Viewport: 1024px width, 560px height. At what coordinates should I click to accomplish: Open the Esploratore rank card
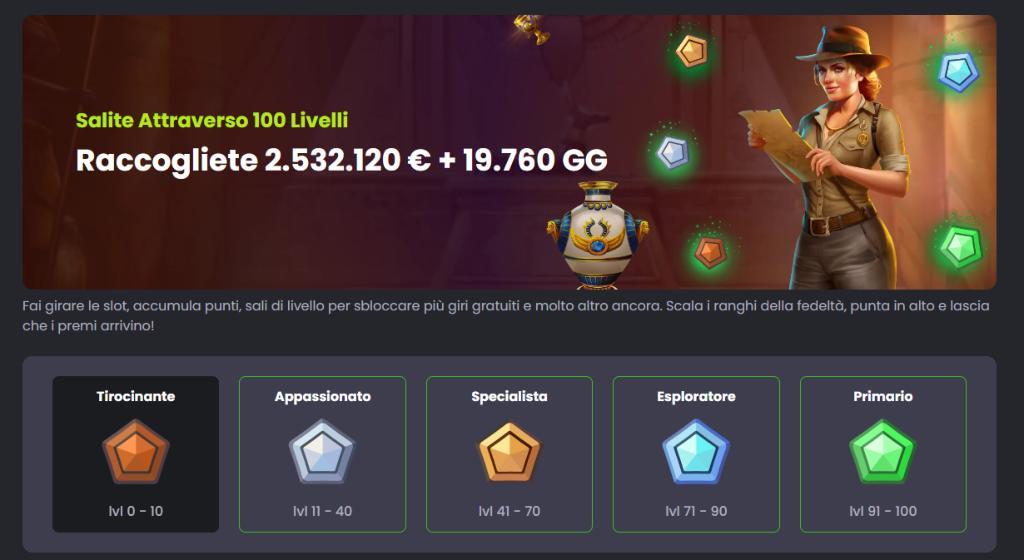click(x=696, y=454)
